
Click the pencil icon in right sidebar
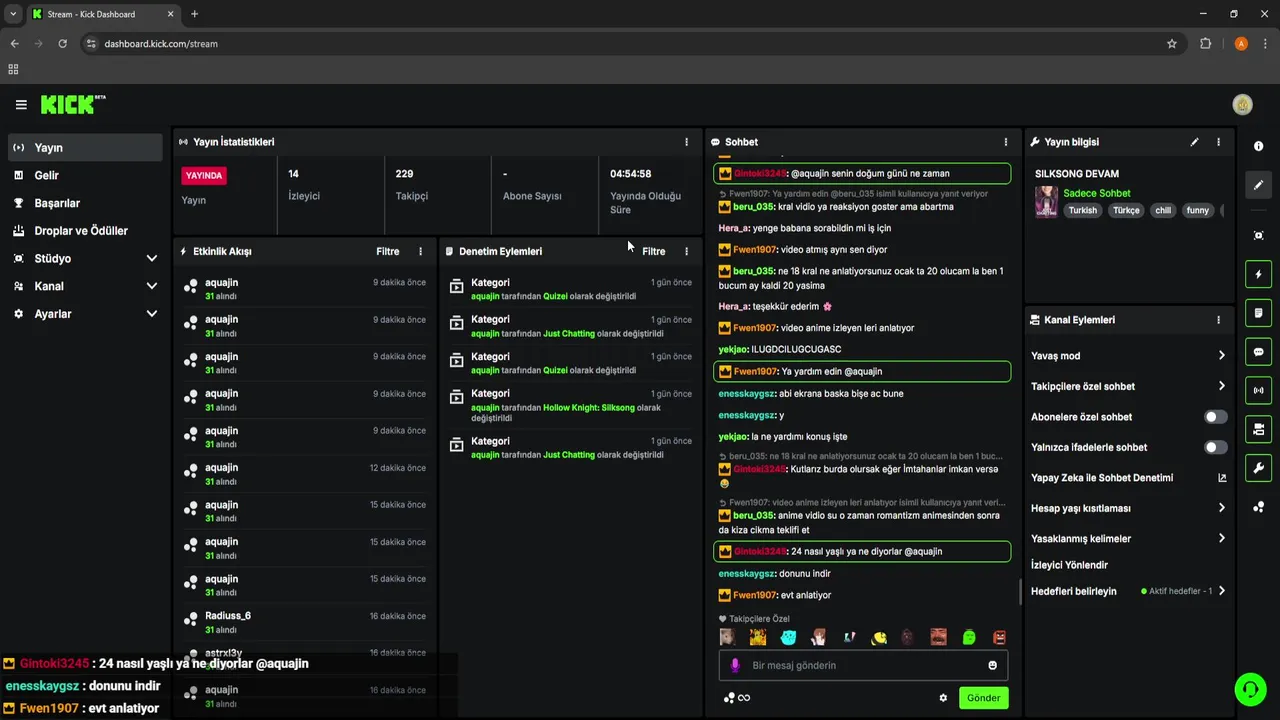point(1258,185)
